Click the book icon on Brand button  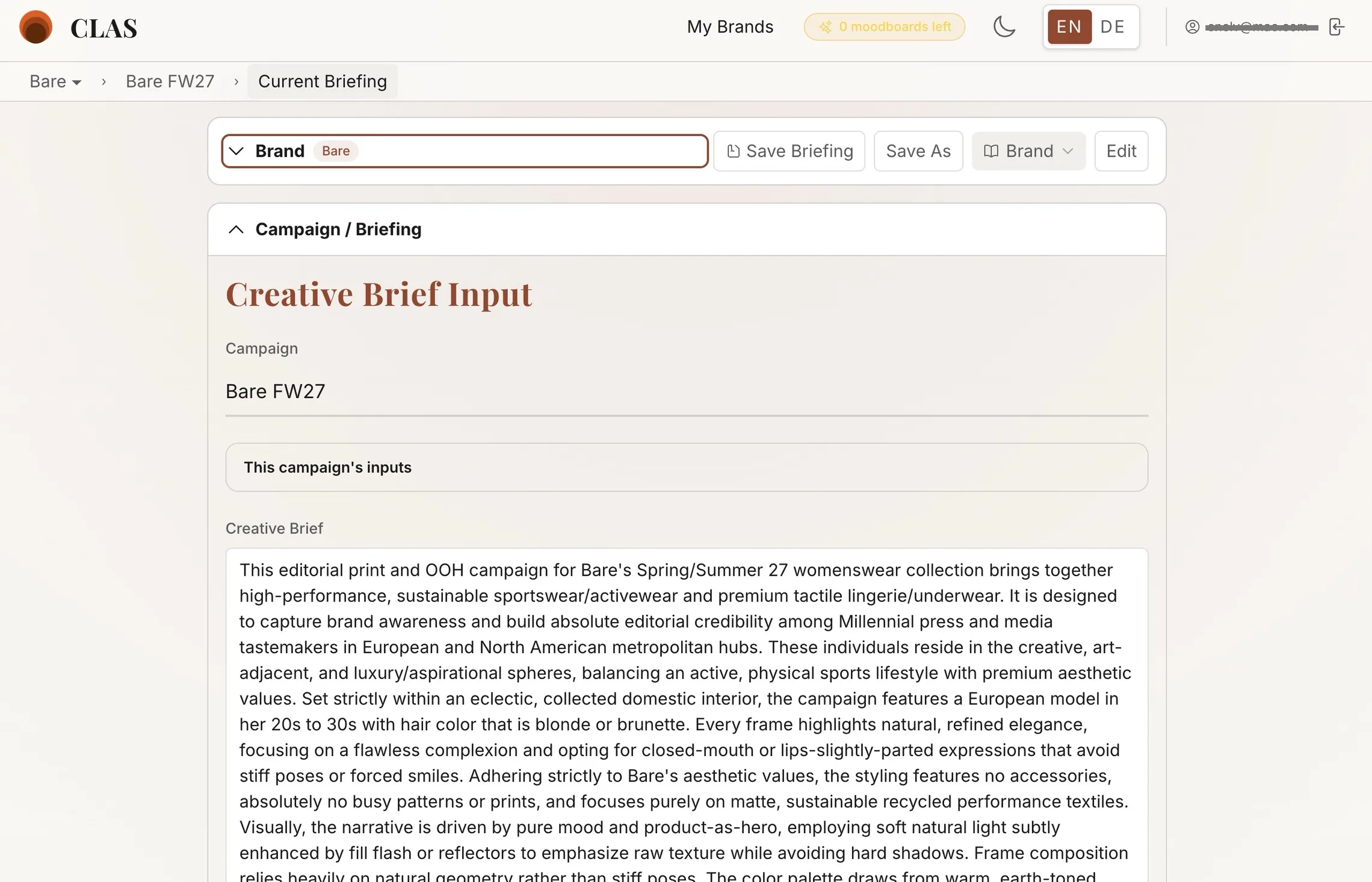click(x=990, y=151)
